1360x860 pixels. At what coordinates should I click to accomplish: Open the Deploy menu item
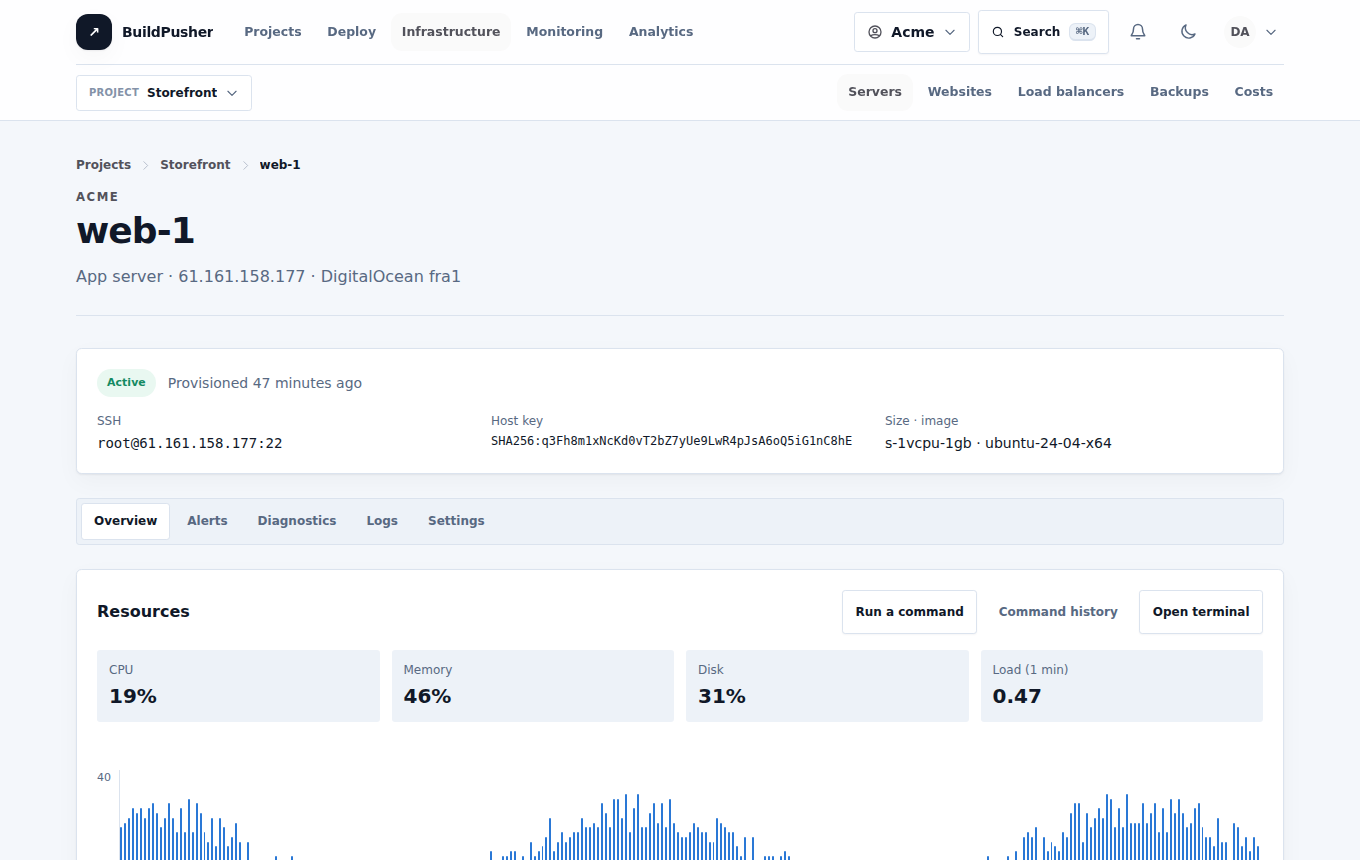(x=352, y=32)
